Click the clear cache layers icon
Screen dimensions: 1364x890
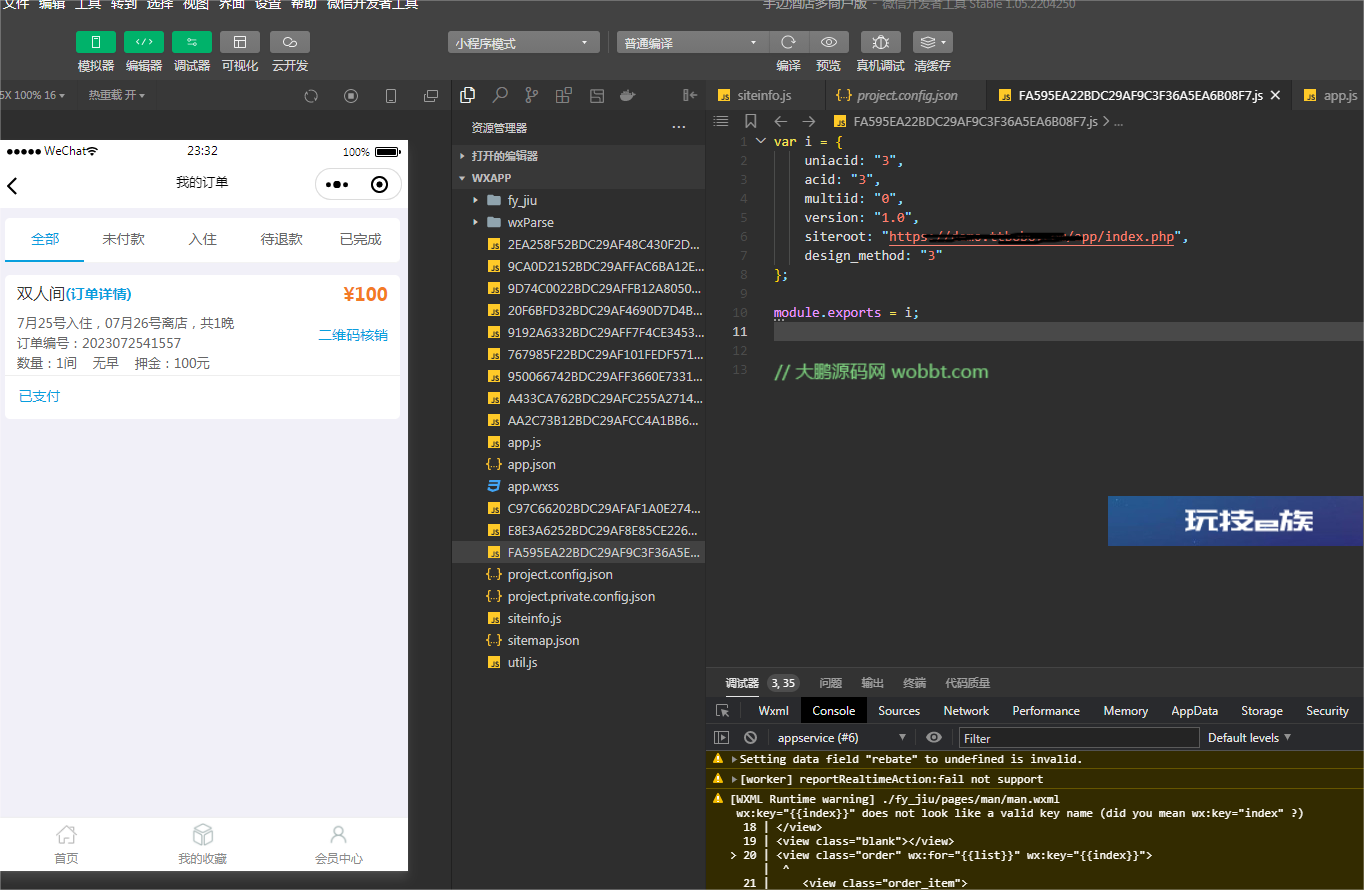[932, 42]
